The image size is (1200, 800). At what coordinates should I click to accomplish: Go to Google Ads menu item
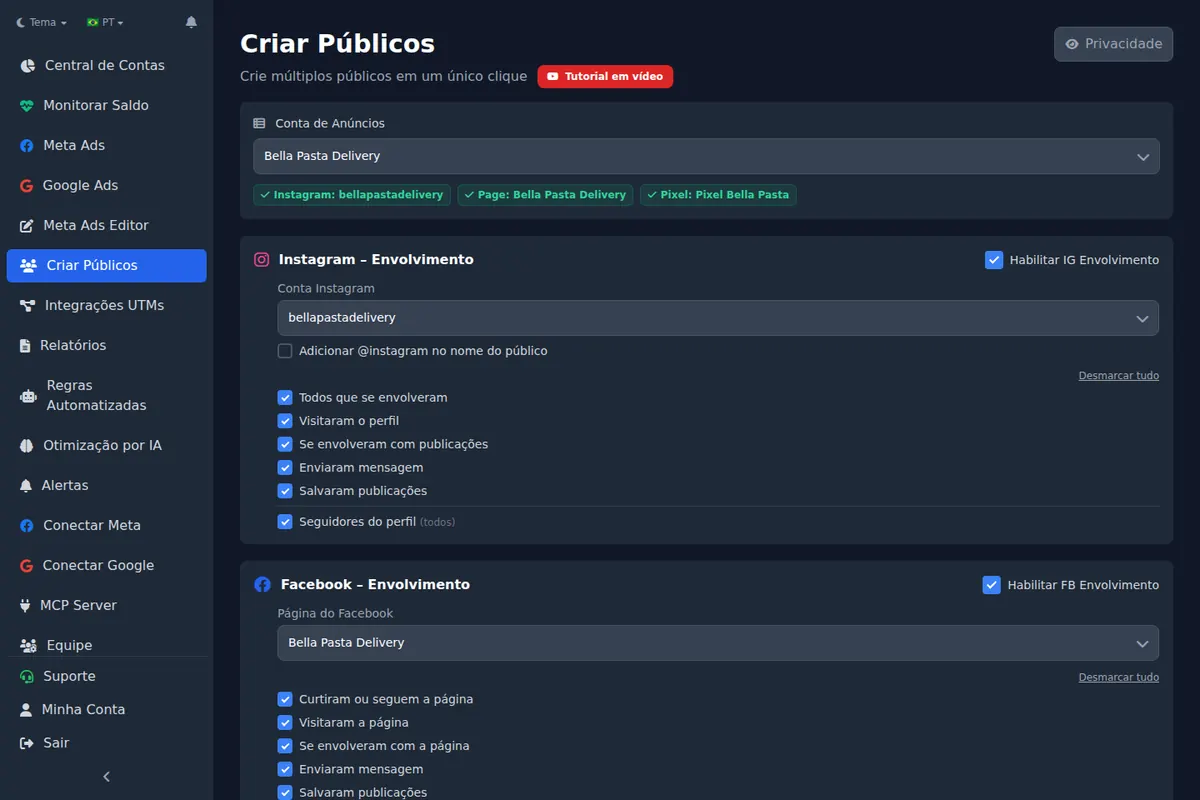(x=106, y=185)
